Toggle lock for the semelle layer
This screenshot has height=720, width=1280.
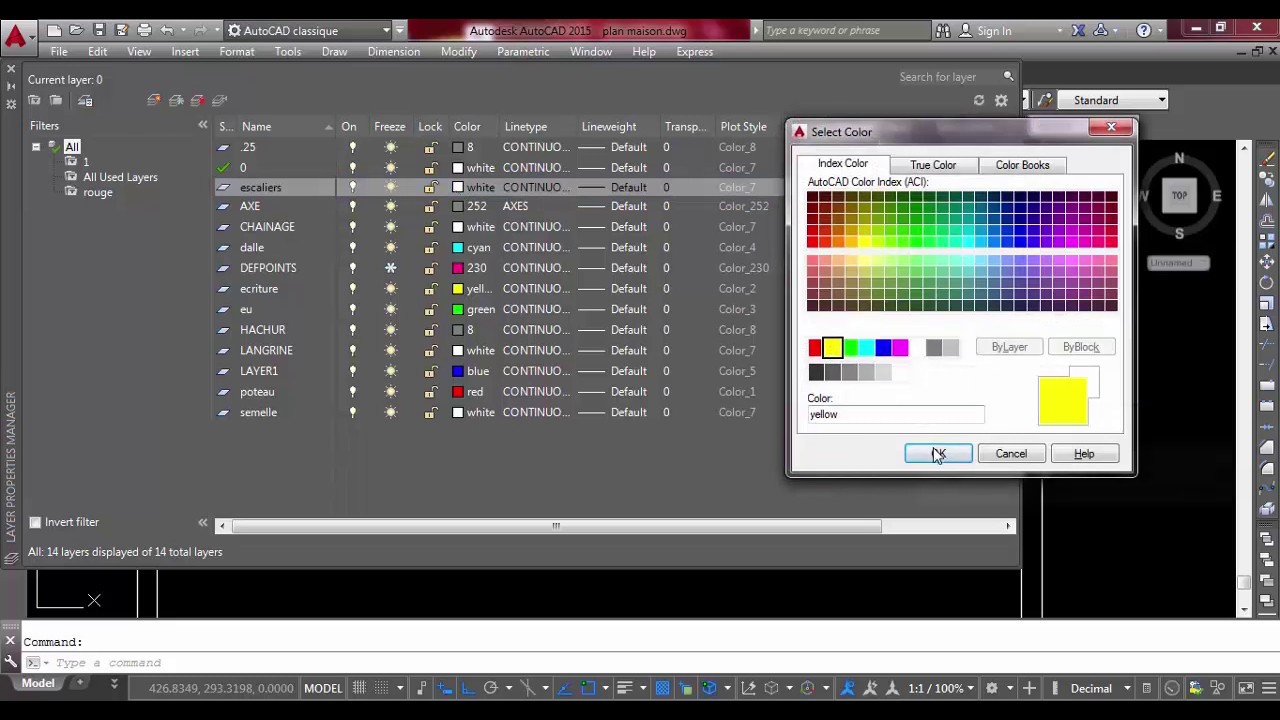tap(430, 412)
